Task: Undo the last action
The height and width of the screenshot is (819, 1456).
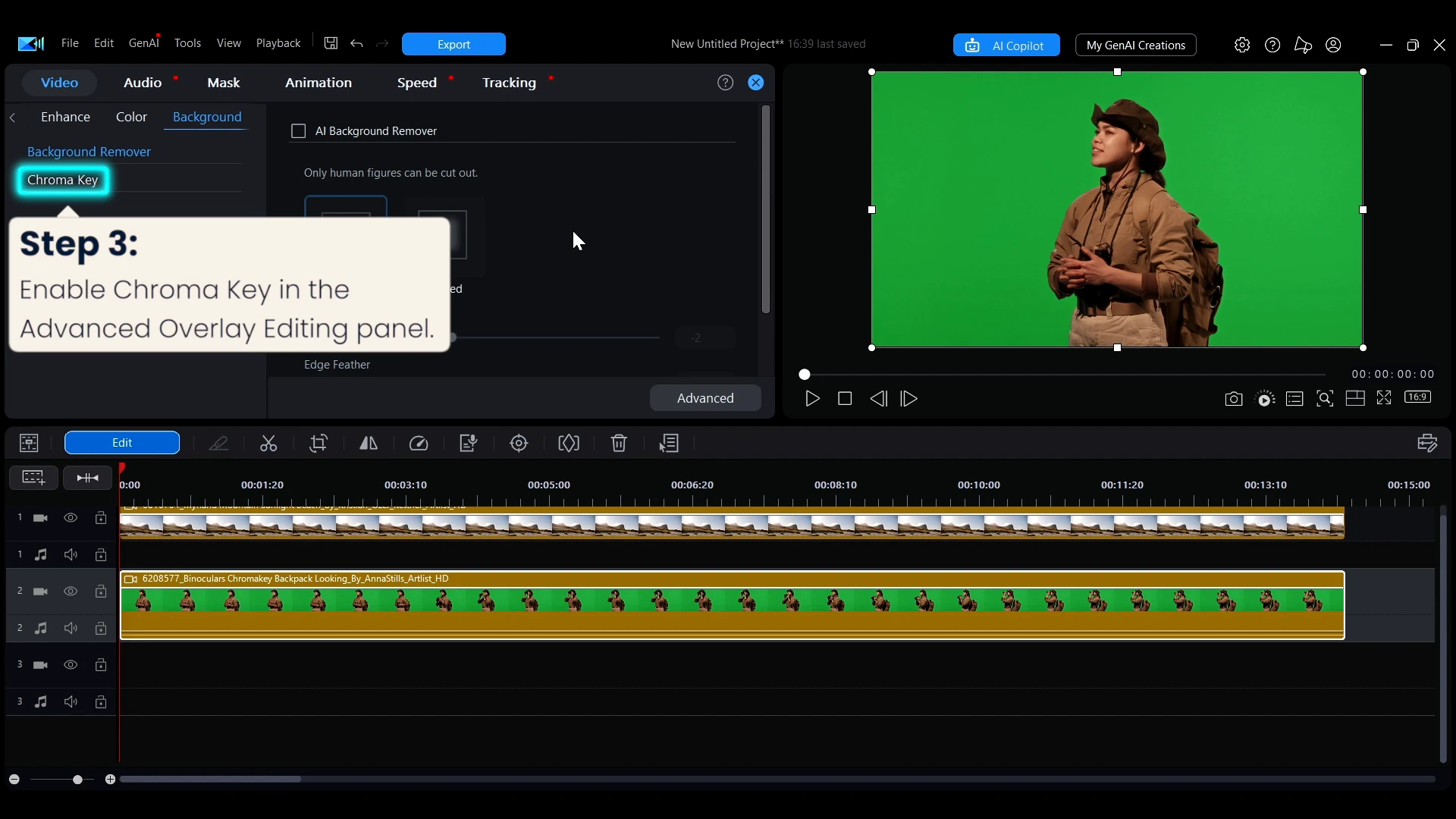Action: (356, 44)
